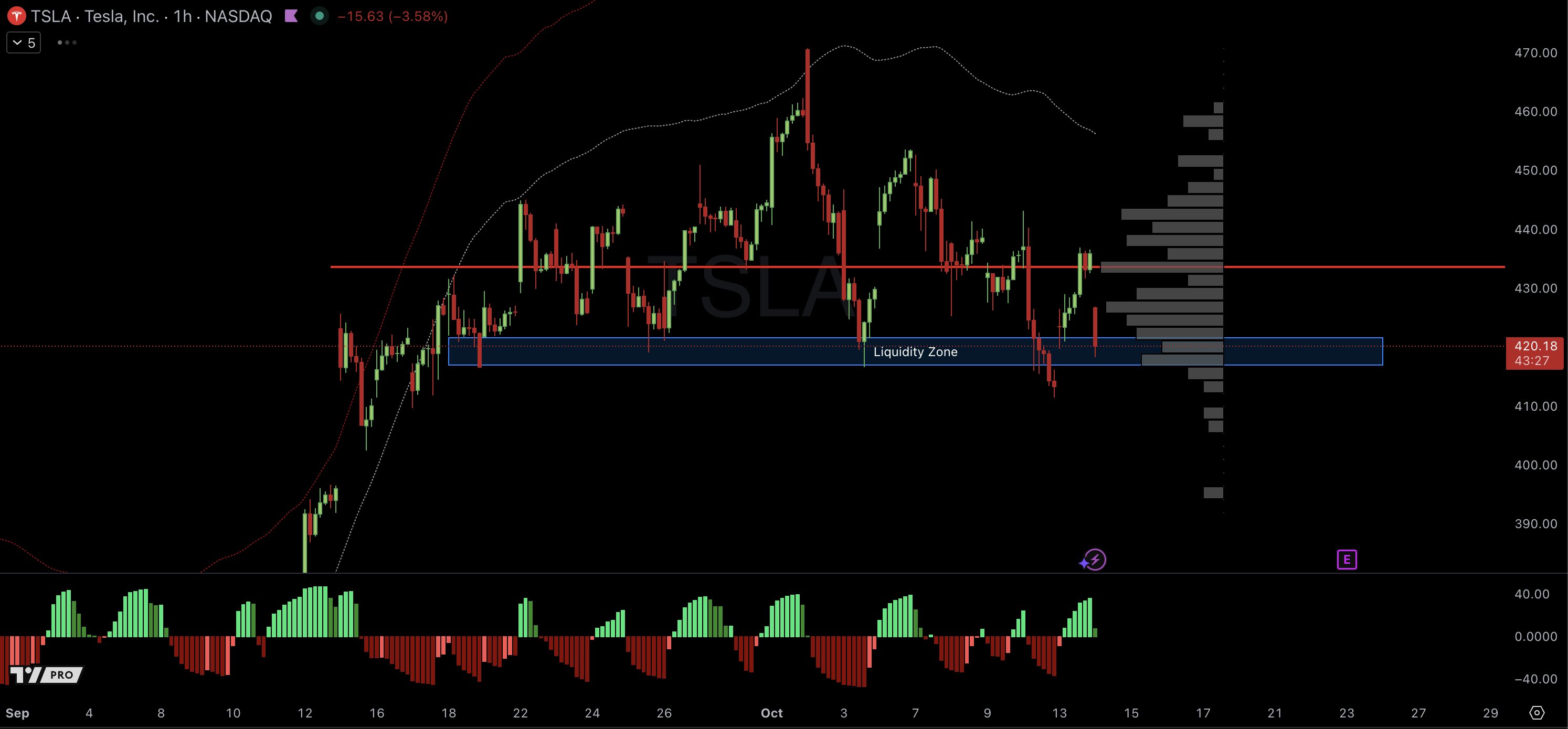The height and width of the screenshot is (729, 1568).
Task: Click the 13 date on time axis
Action: [1059, 713]
